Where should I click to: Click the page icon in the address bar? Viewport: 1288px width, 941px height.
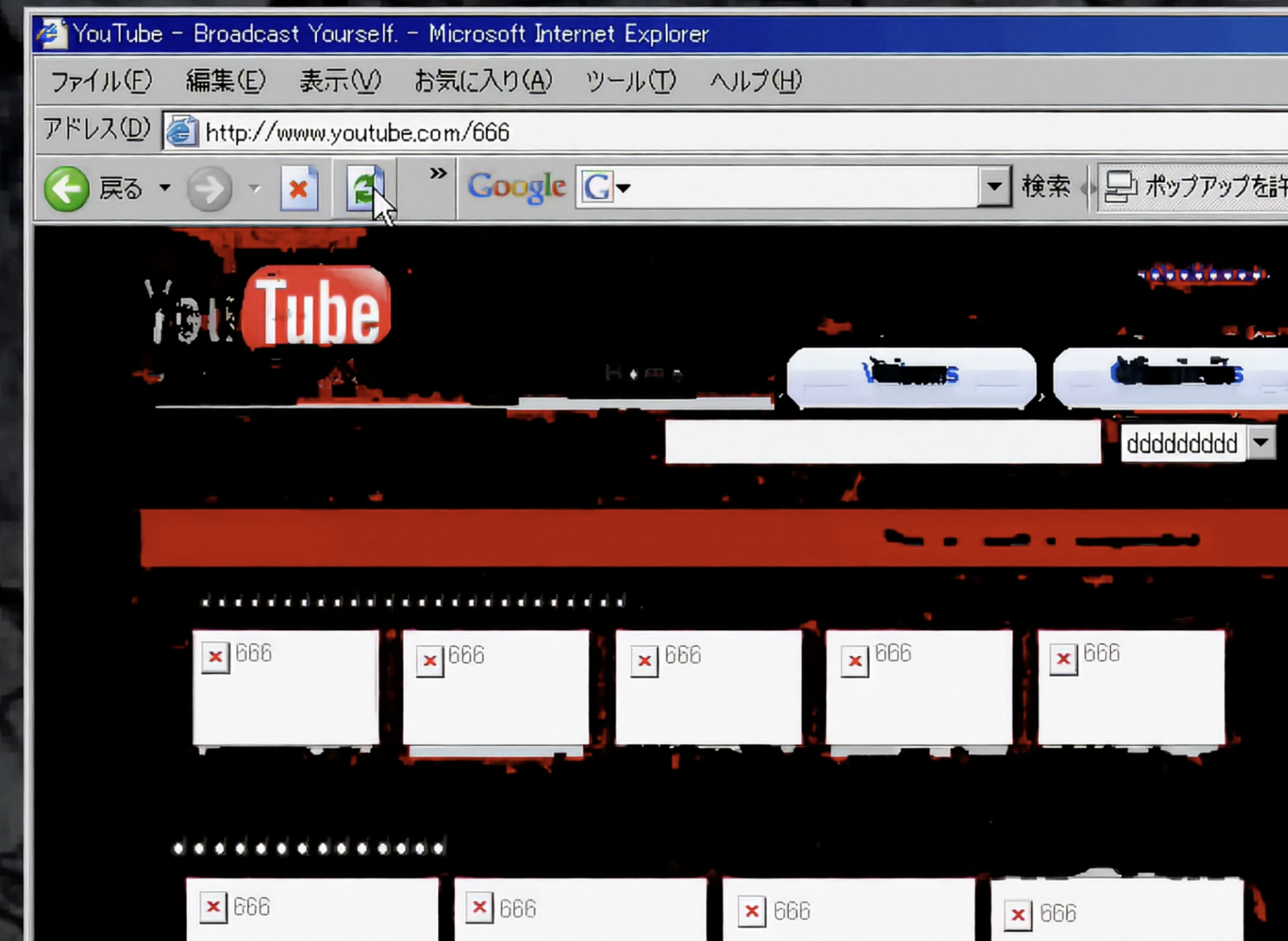(182, 131)
